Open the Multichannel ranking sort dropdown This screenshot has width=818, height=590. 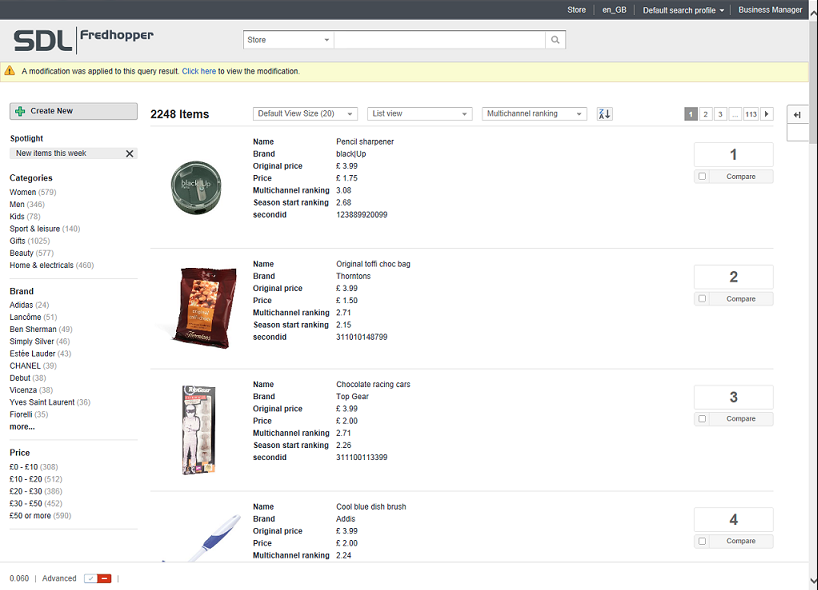(x=534, y=114)
